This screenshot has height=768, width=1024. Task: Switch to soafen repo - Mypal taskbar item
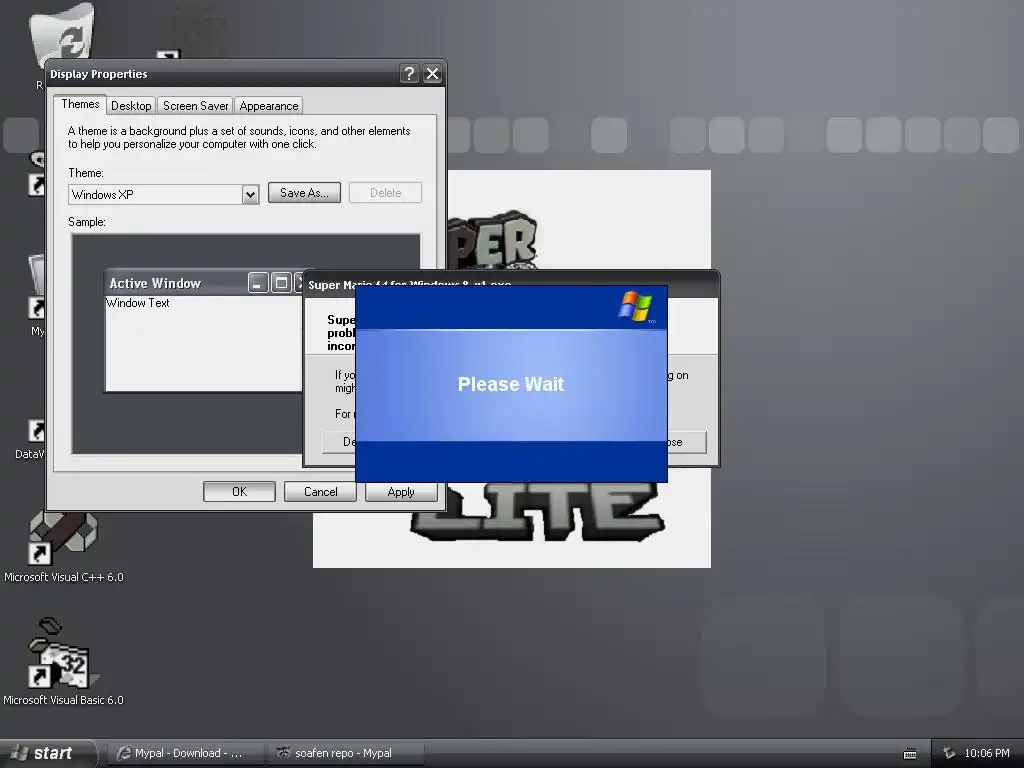346,753
